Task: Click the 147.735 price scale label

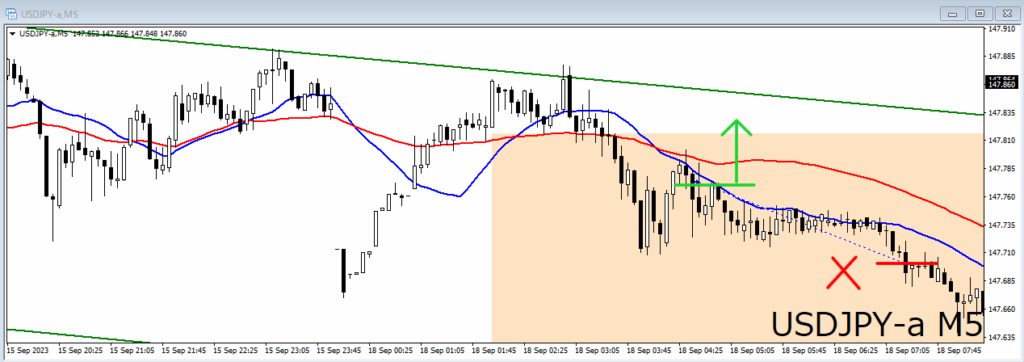Action: [1002, 225]
